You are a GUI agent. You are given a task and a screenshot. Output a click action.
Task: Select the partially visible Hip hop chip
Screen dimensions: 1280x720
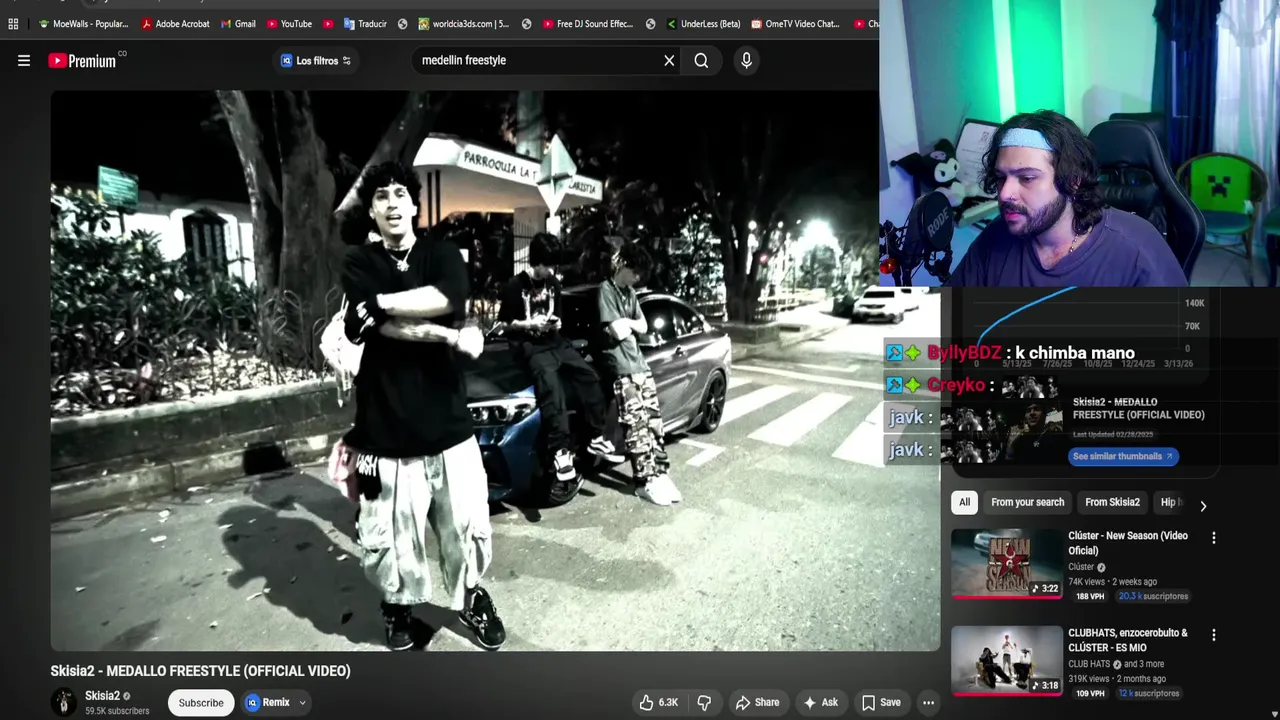point(1170,502)
